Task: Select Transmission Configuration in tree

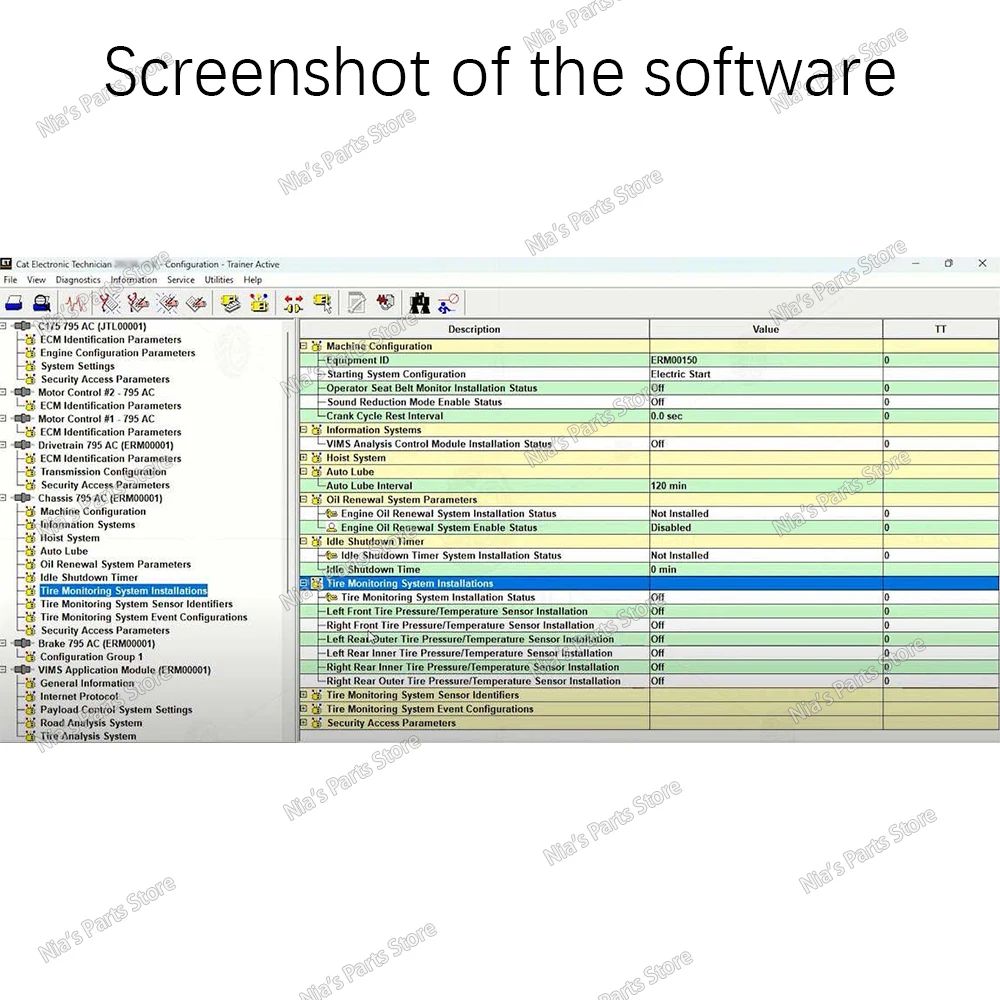Action: pos(103,471)
